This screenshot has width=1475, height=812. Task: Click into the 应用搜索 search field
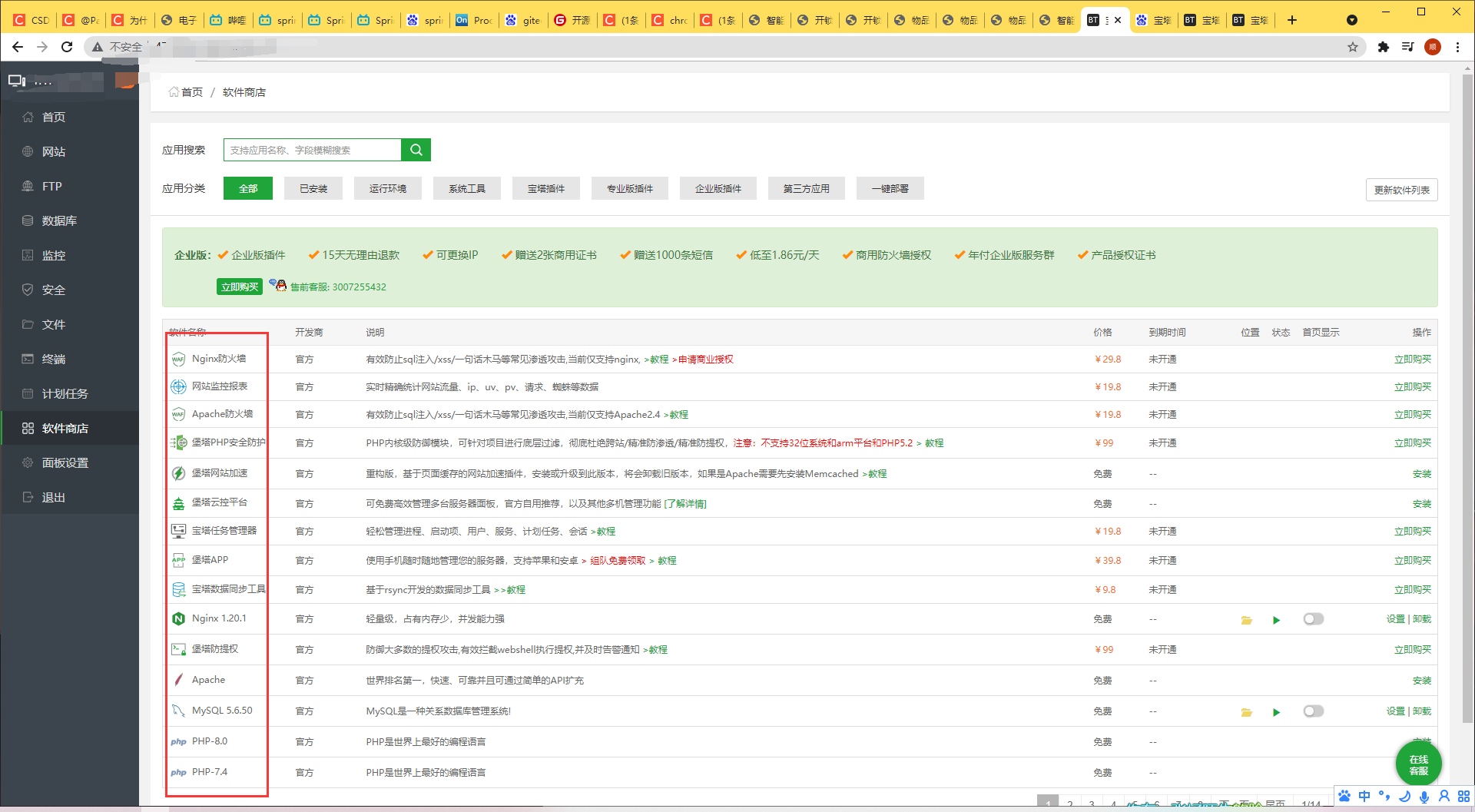[x=312, y=150]
